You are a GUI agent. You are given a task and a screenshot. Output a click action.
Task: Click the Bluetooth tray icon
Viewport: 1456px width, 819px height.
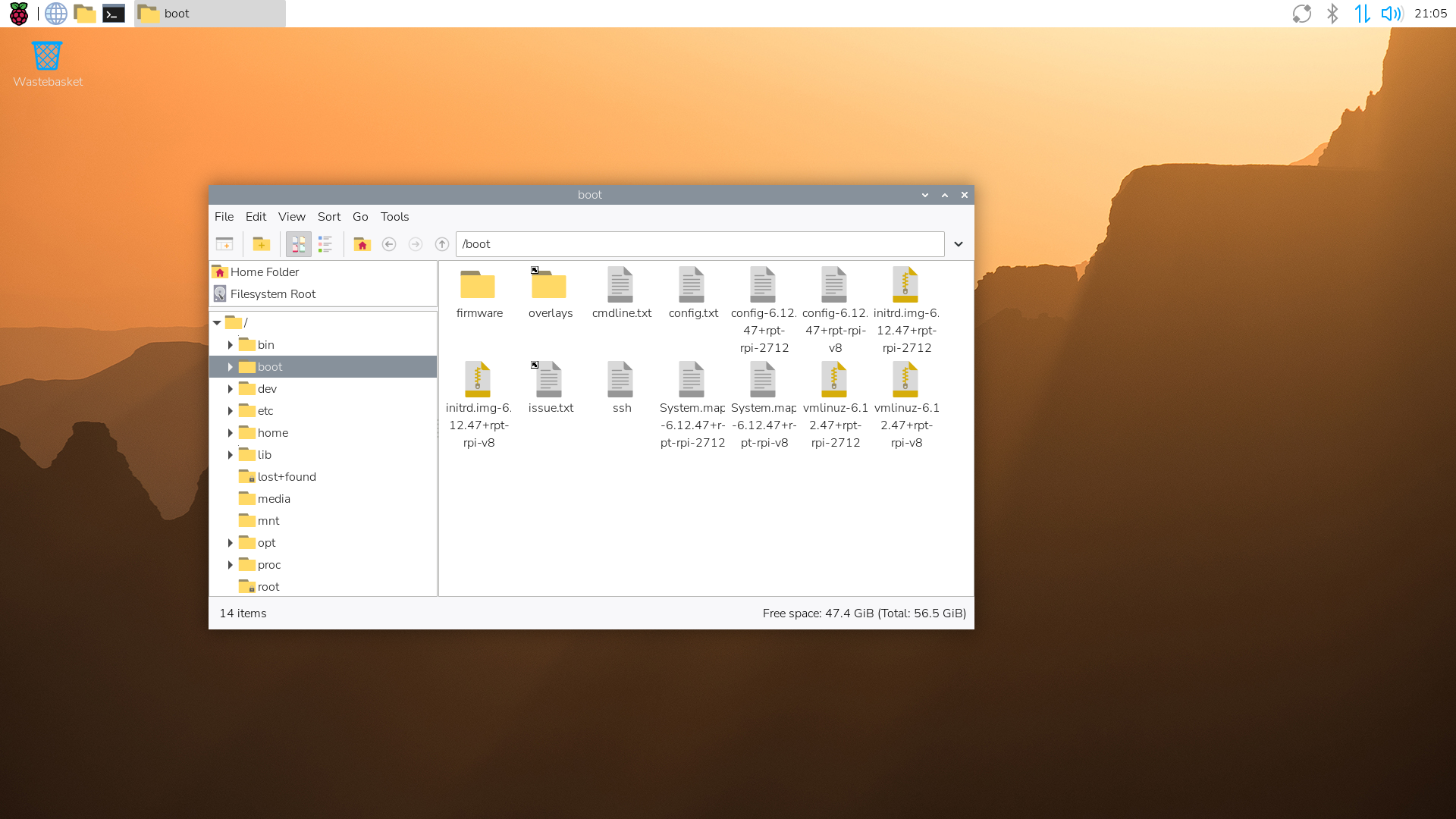tap(1332, 14)
